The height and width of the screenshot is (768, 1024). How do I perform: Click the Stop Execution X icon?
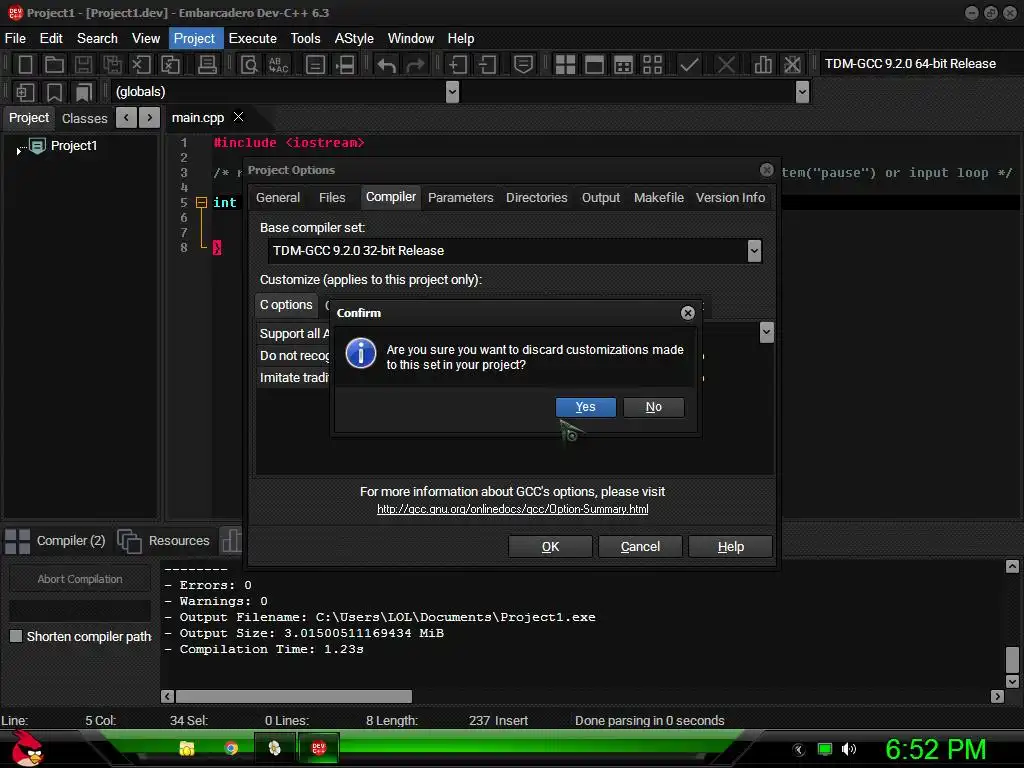726,64
